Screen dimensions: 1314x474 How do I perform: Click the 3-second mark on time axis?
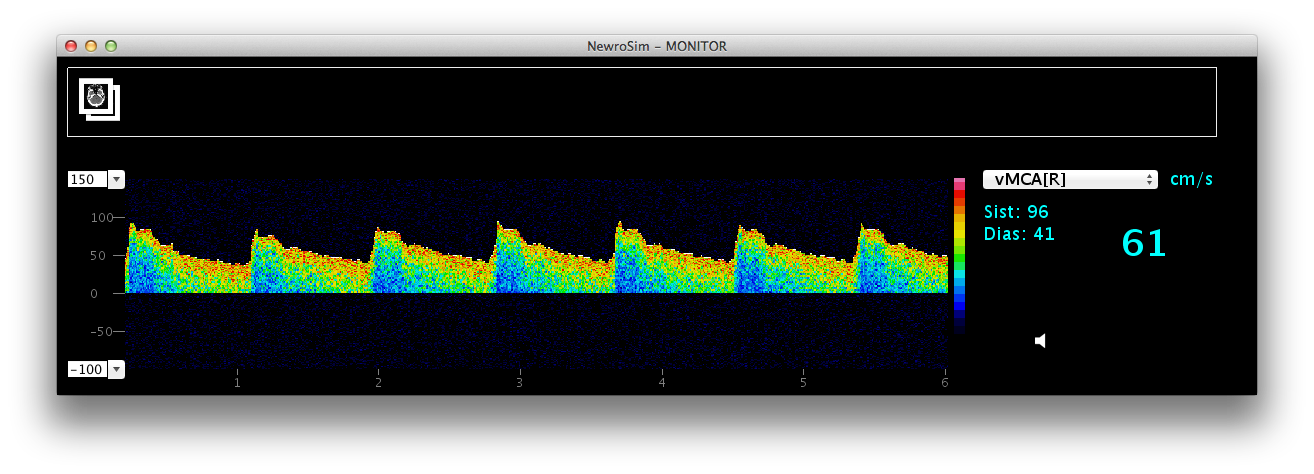click(520, 382)
